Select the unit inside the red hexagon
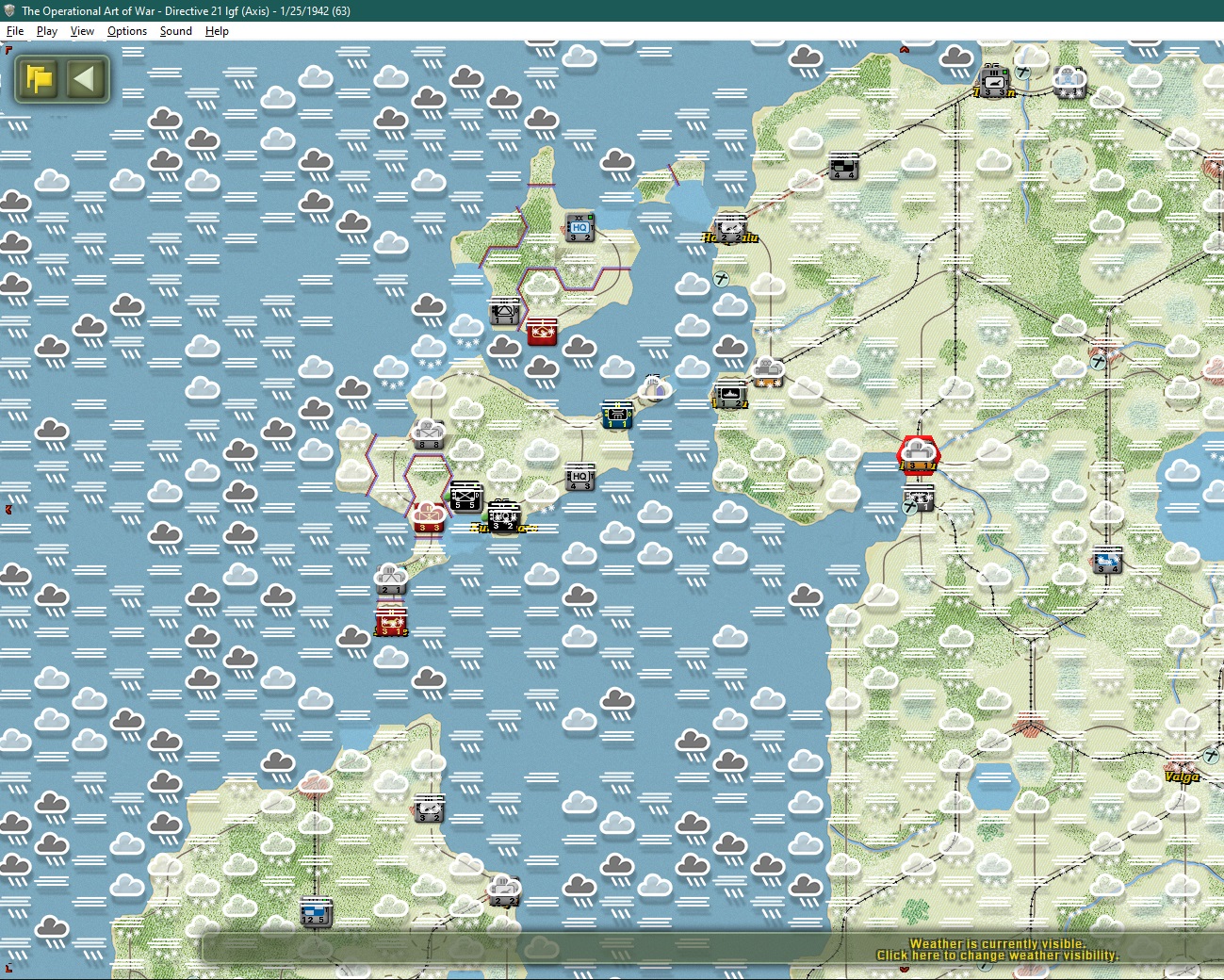1224x980 pixels. [x=919, y=457]
